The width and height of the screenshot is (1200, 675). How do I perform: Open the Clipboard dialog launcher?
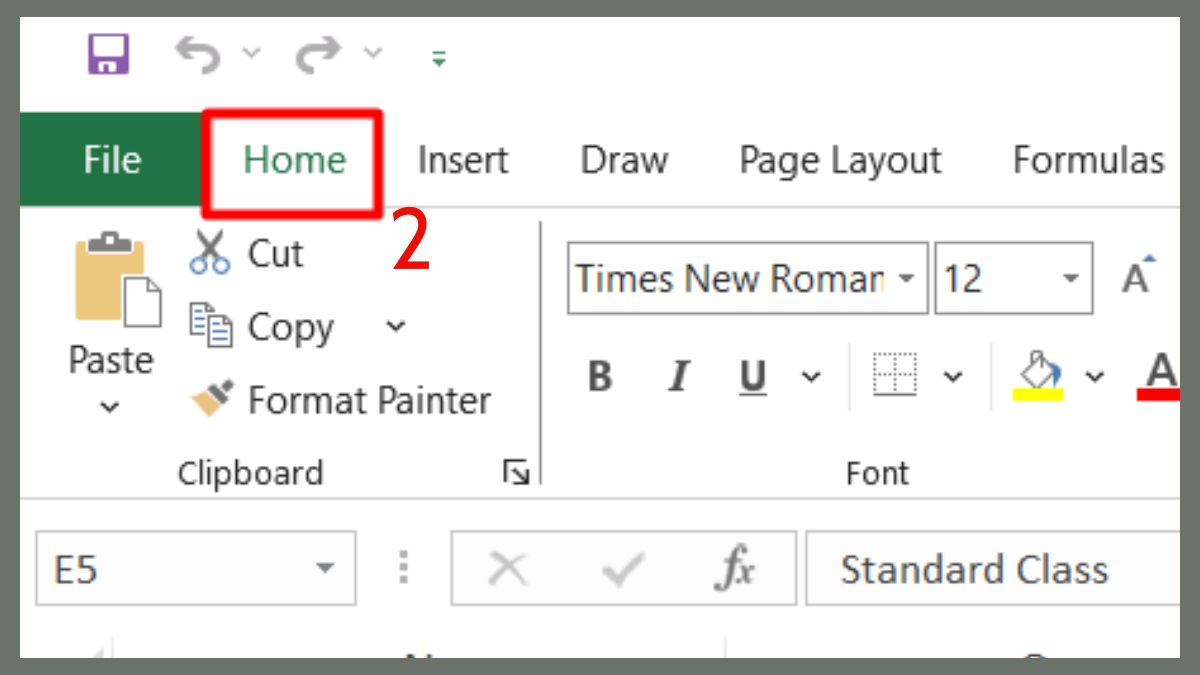click(516, 471)
